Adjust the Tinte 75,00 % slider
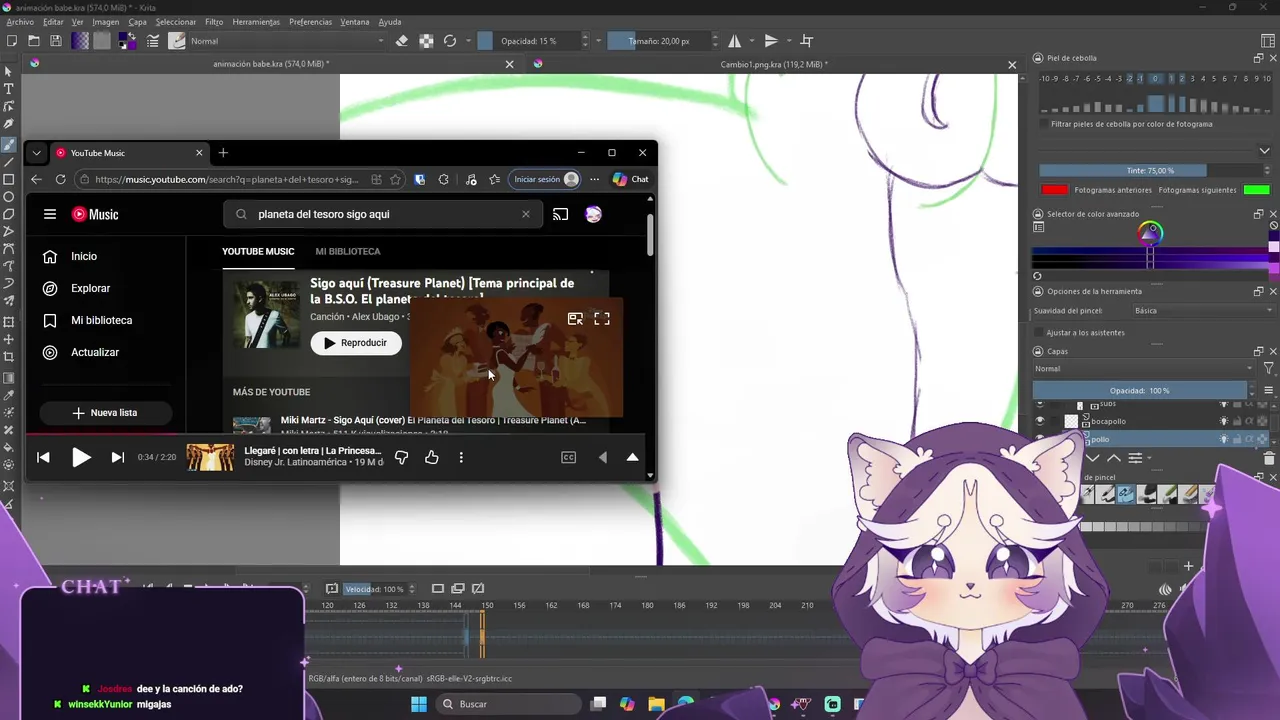 pyautogui.click(x=1150, y=170)
